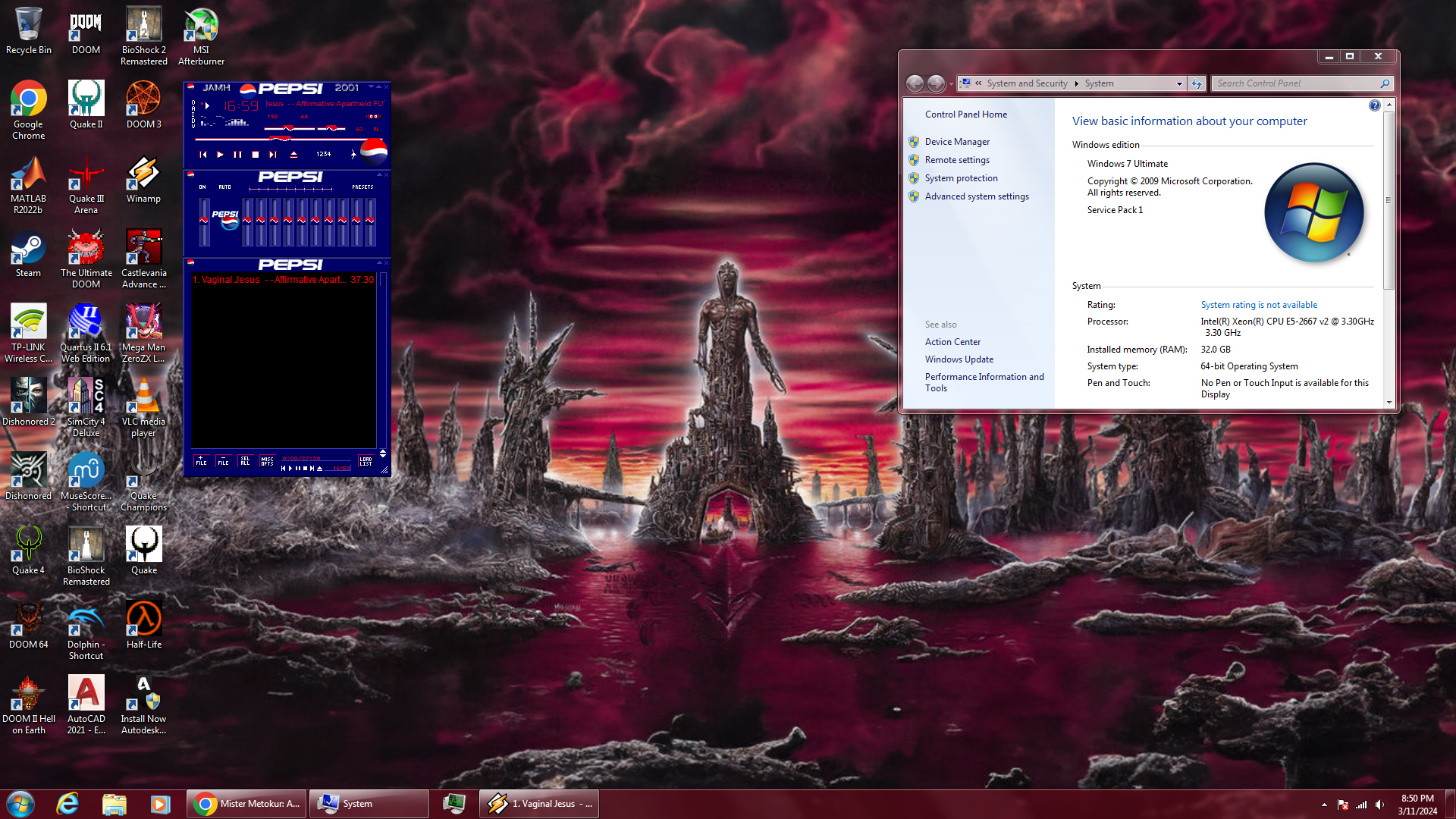Open the SEL ALL menu in playlist
1456x819 pixels.
pyautogui.click(x=245, y=461)
